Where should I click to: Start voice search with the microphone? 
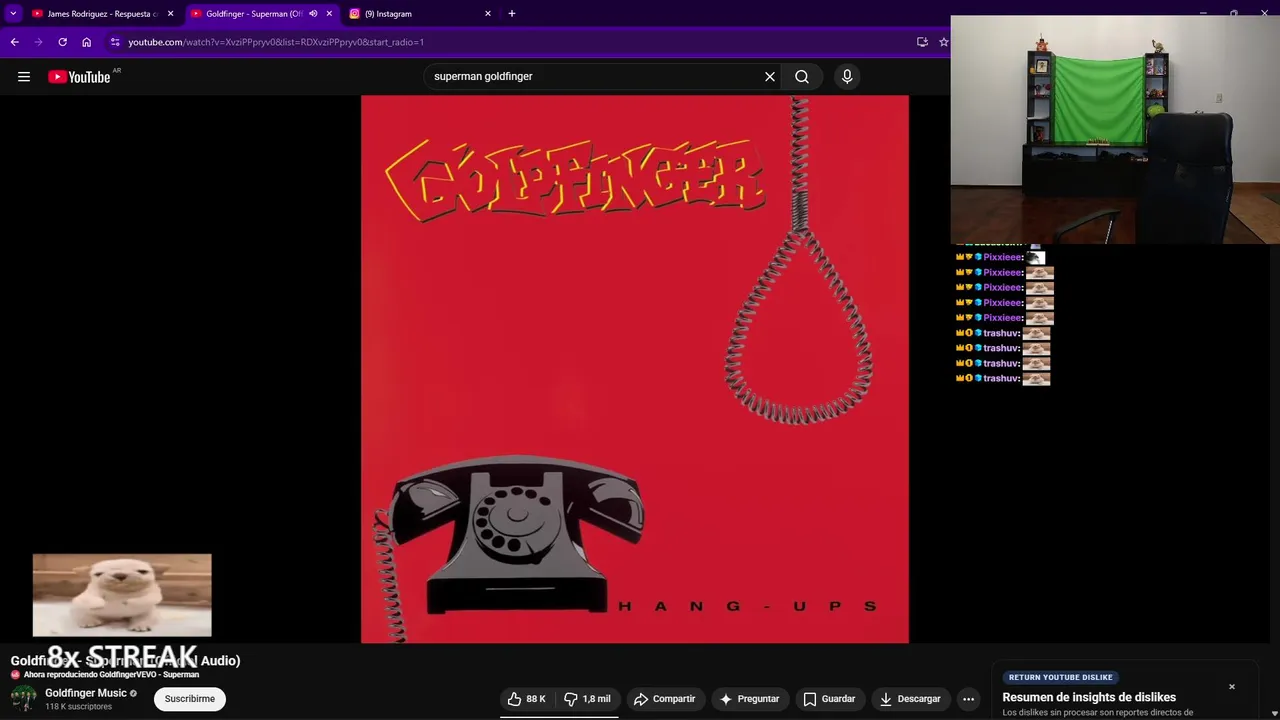coord(847,77)
